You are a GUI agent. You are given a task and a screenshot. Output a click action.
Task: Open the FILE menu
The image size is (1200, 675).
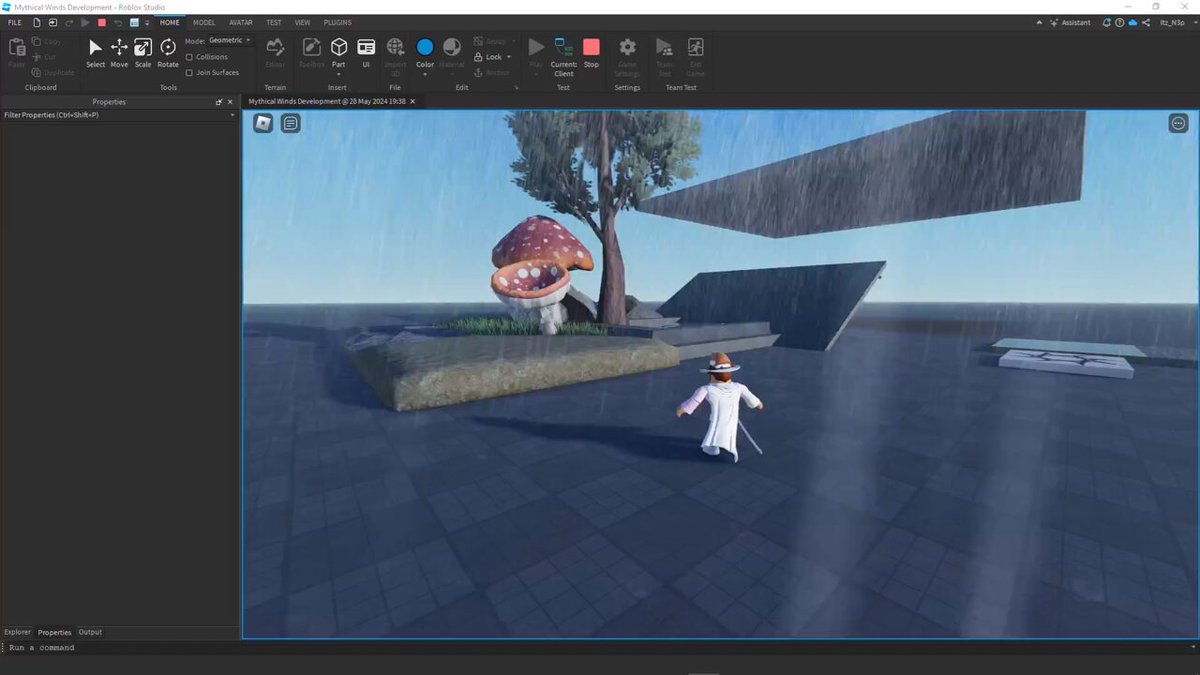click(15, 22)
